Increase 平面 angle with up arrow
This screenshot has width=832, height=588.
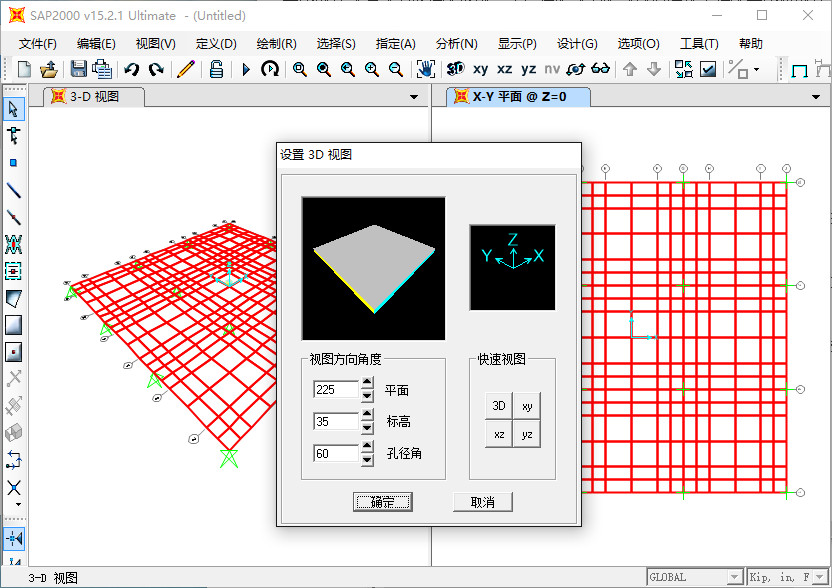(x=367, y=382)
